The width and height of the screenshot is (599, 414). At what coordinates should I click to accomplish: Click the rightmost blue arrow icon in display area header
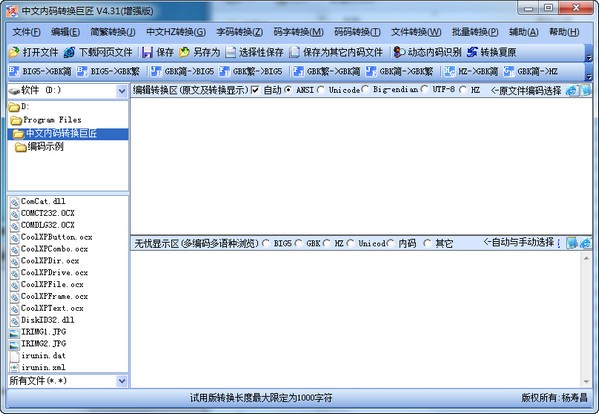tap(585, 243)
